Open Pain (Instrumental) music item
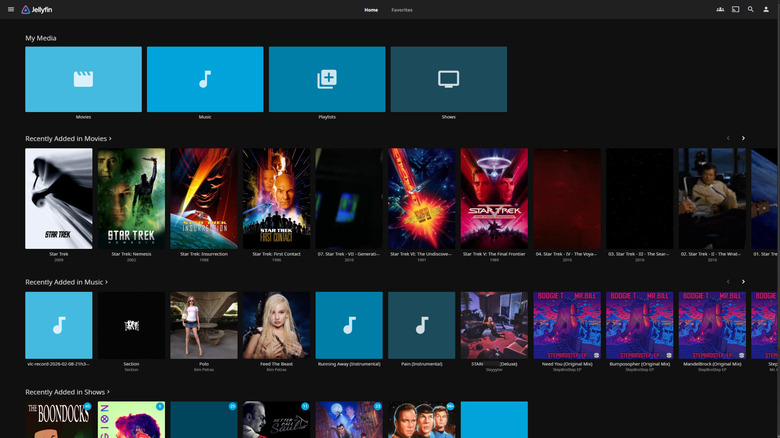This screenshot has width=780, height=438. point(422,325)
